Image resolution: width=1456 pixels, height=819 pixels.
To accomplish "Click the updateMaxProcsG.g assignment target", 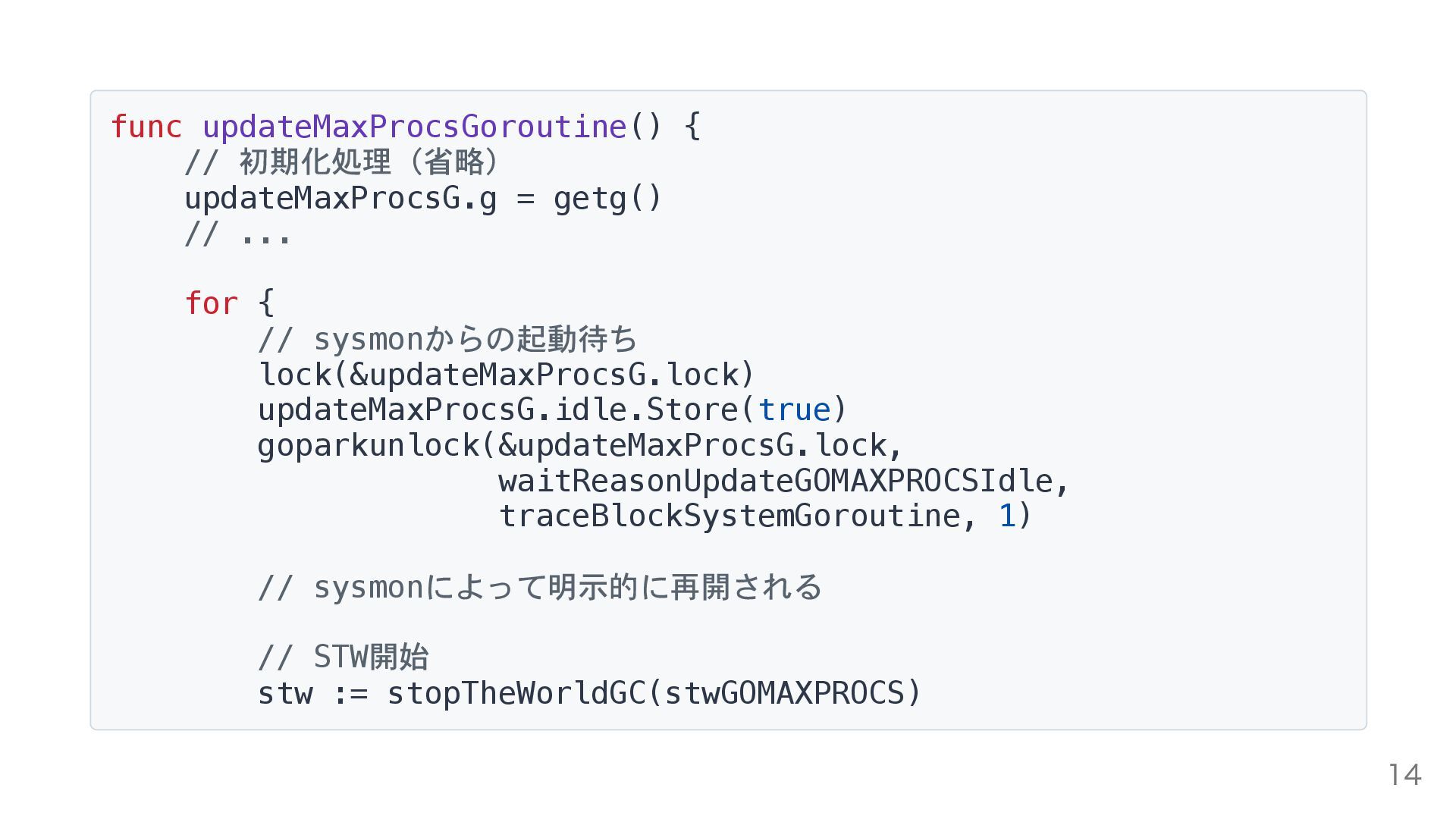I will click(x=340, y=199).
